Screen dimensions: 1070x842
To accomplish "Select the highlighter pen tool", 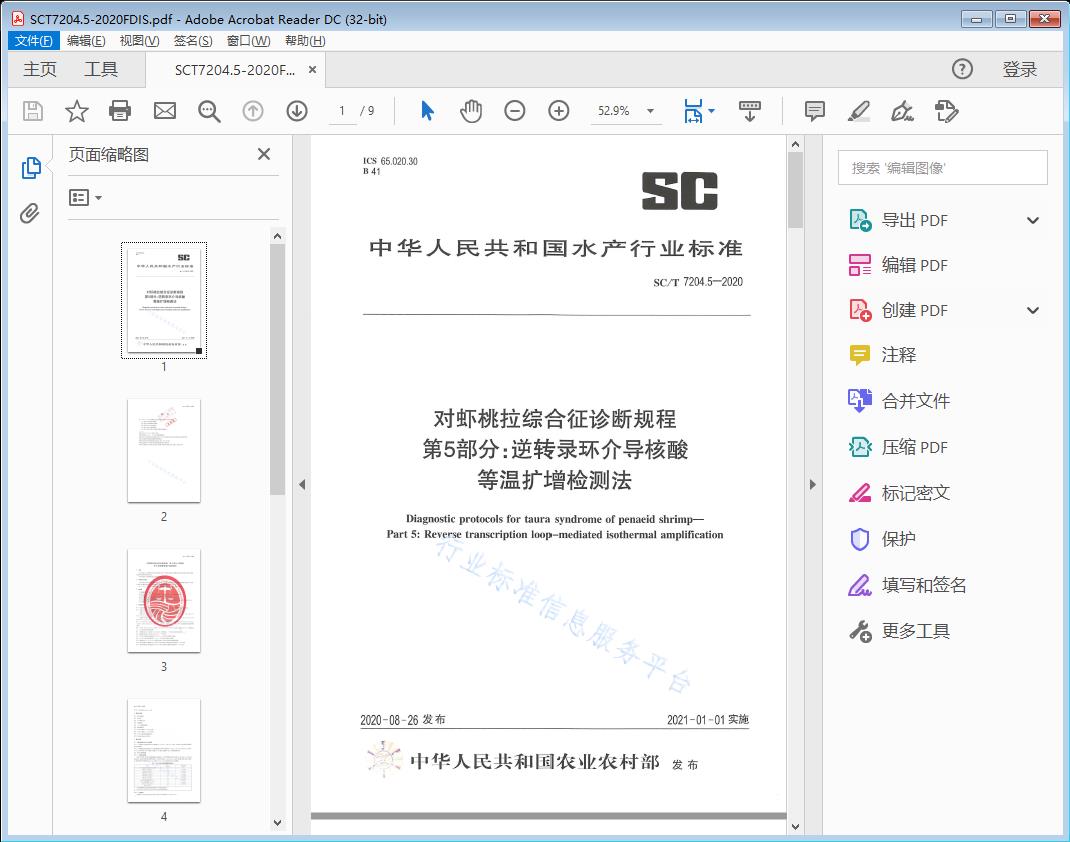I will point(858,111).
